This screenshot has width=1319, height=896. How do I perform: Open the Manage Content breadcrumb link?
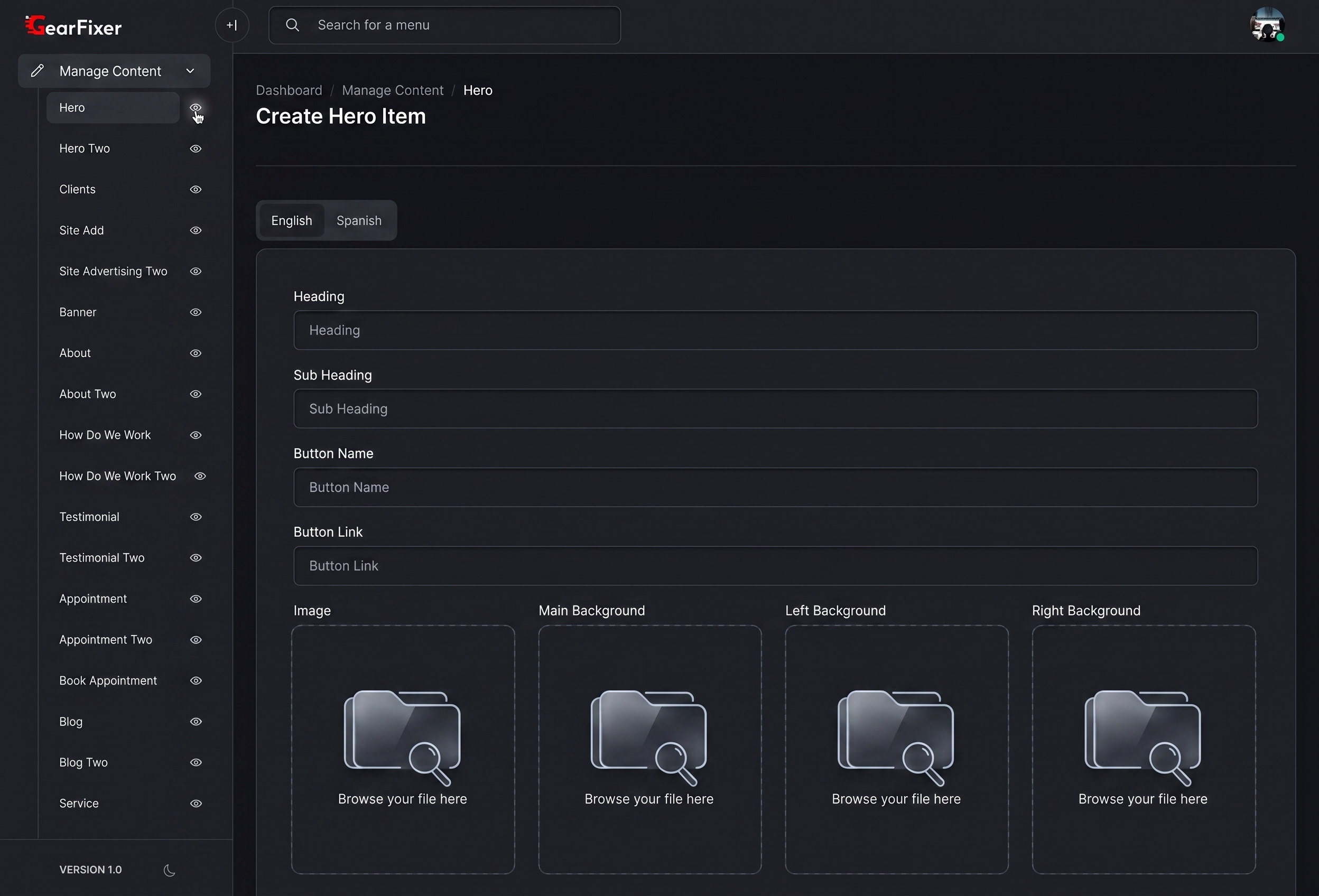[393, 90]
